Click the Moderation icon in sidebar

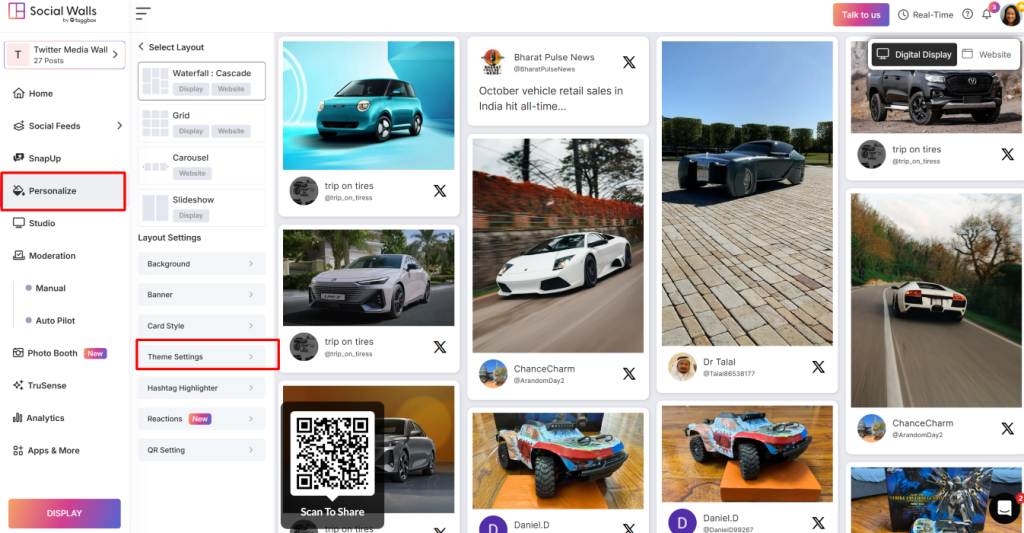pyautogui.click(x=19, y=255)
